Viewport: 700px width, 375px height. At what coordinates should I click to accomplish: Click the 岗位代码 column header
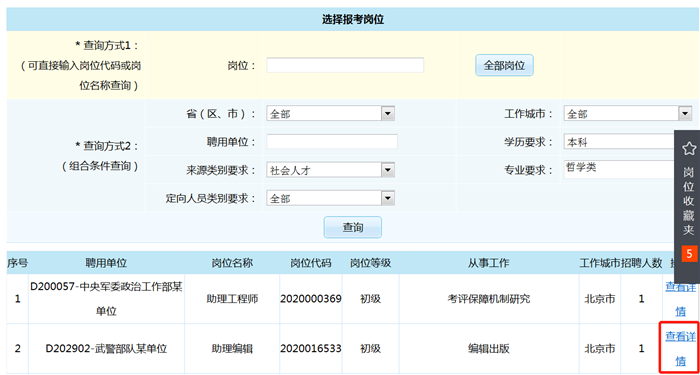pos(311,263)
